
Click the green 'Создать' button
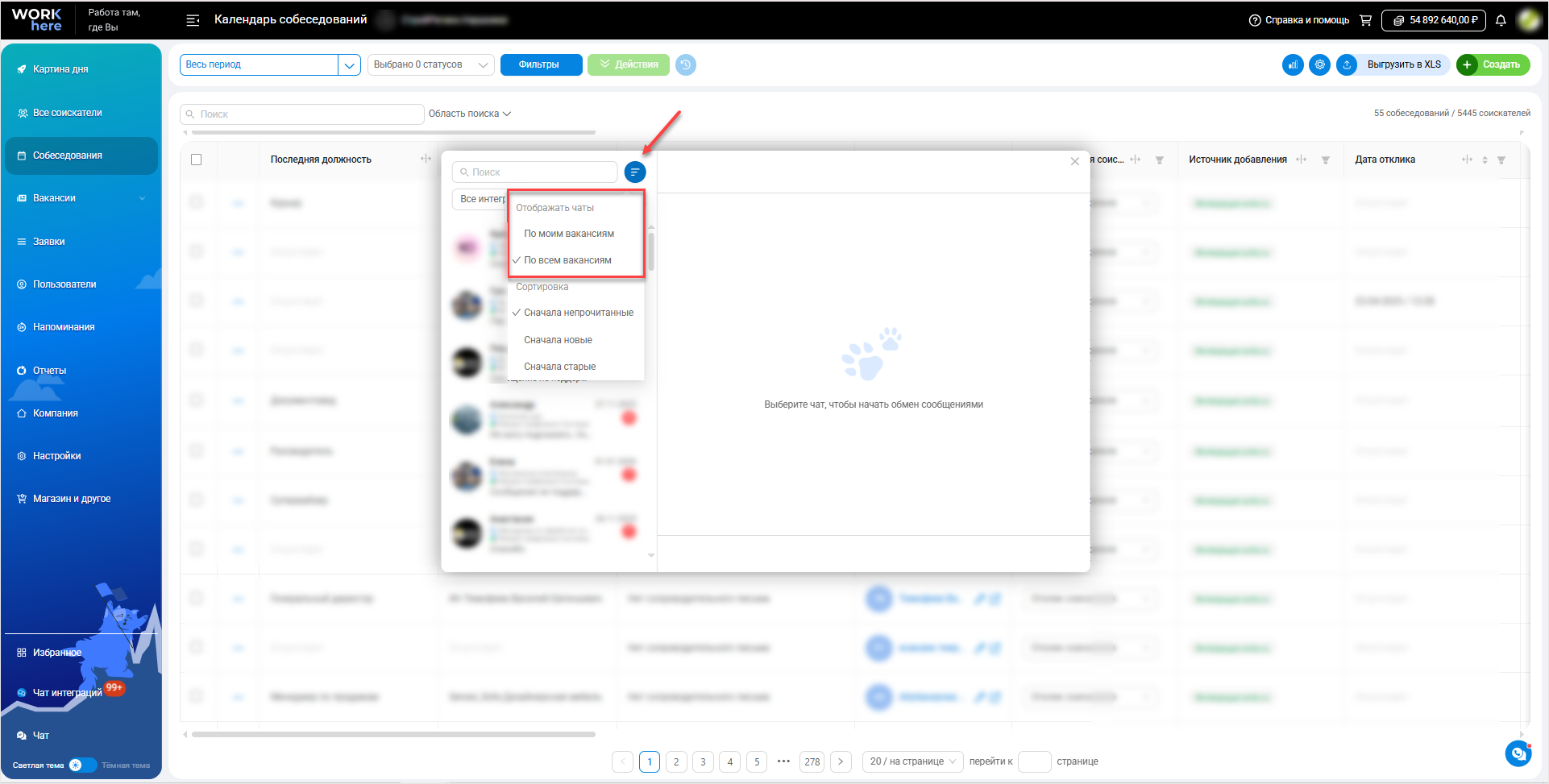tap(1493, 64)
